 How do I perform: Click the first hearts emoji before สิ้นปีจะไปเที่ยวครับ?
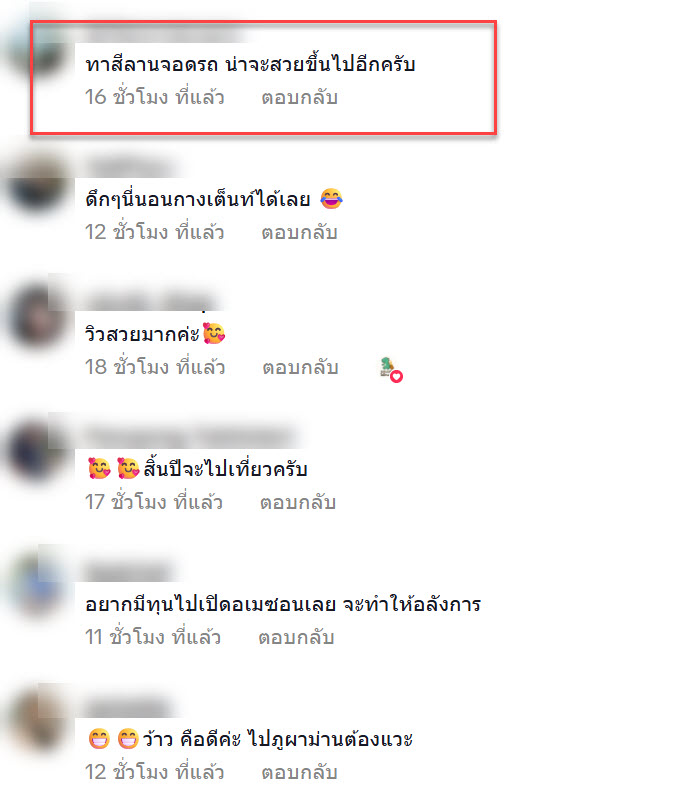99,468
